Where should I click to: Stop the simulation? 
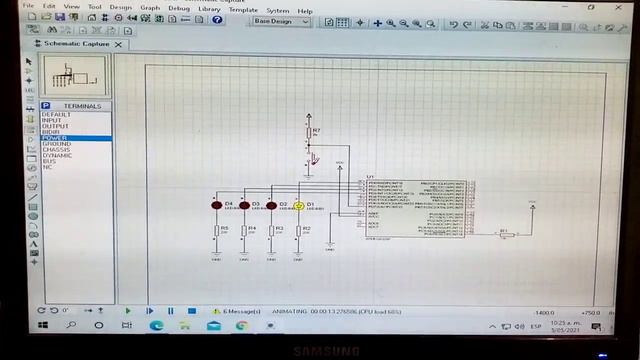pos(192,311)
